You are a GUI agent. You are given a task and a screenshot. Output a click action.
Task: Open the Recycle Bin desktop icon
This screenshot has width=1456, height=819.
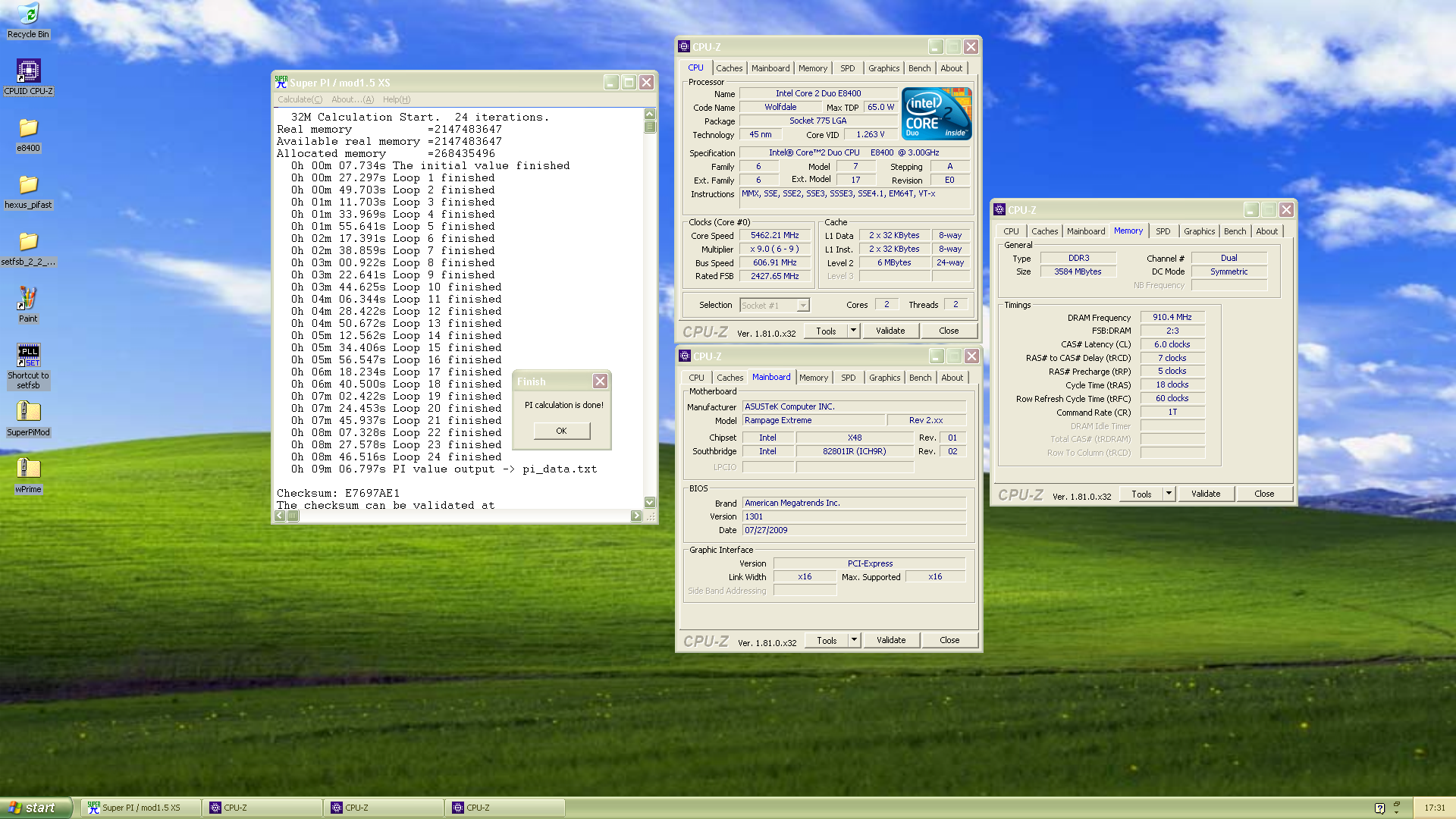[x=28, y=20]
